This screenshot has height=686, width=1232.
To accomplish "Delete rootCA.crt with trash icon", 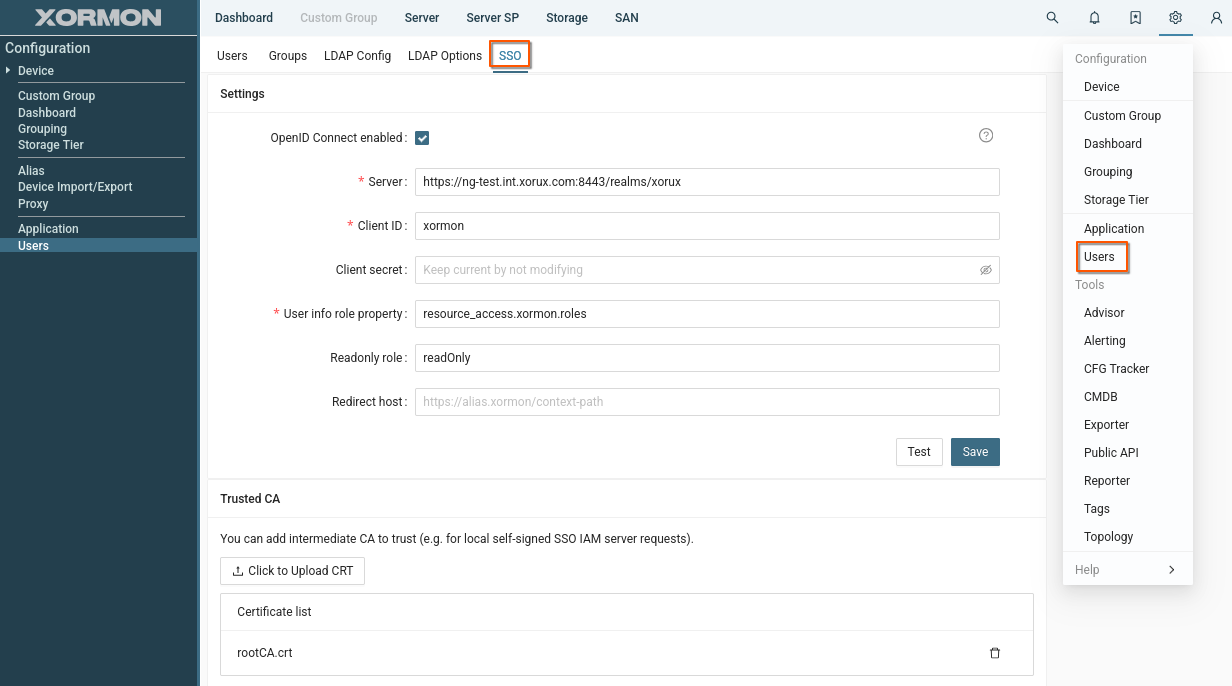I will pyautogui.click(x=994, y=653).
